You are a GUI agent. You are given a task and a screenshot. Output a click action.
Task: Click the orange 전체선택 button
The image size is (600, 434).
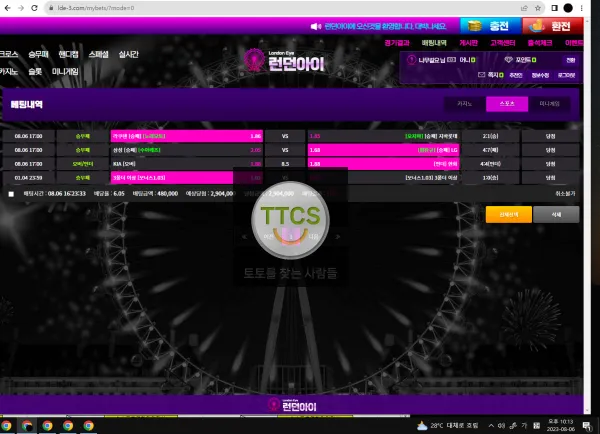509,214
